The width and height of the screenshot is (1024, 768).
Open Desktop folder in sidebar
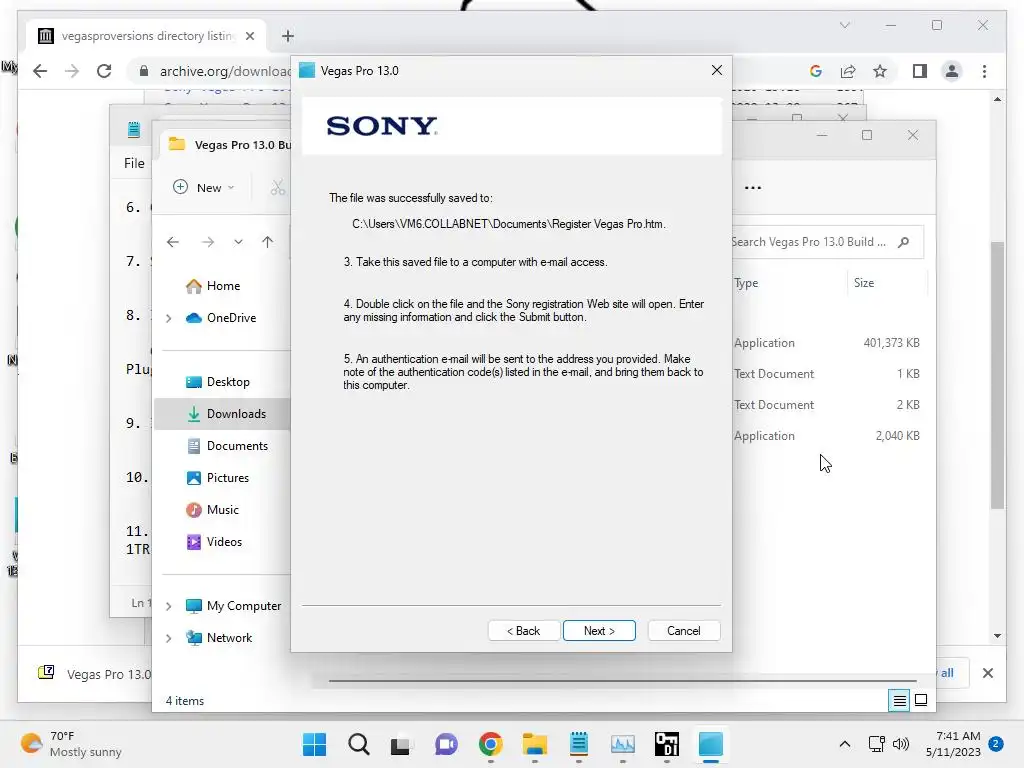(217, 382)
